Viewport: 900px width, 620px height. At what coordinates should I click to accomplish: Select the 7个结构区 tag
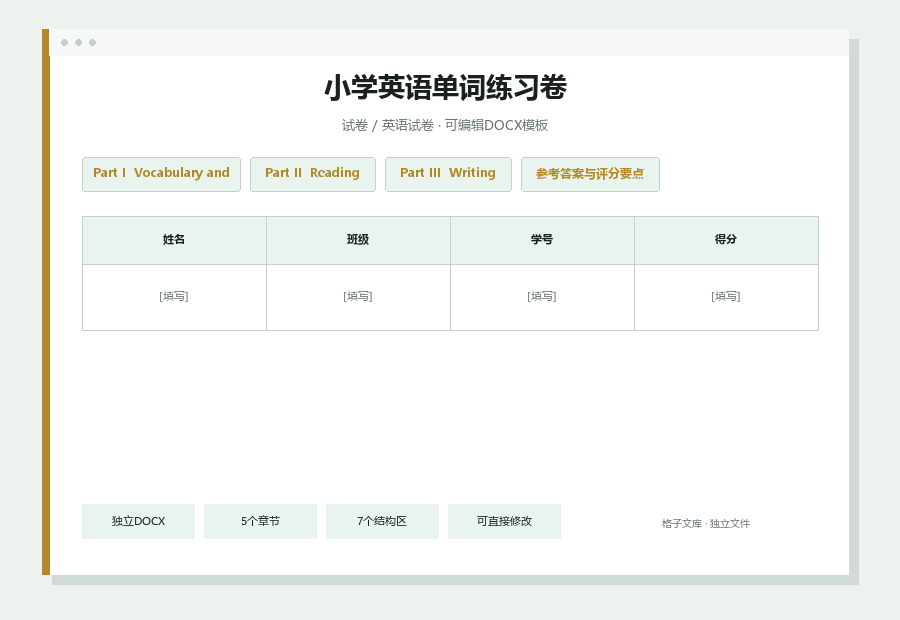coord(382,521)
